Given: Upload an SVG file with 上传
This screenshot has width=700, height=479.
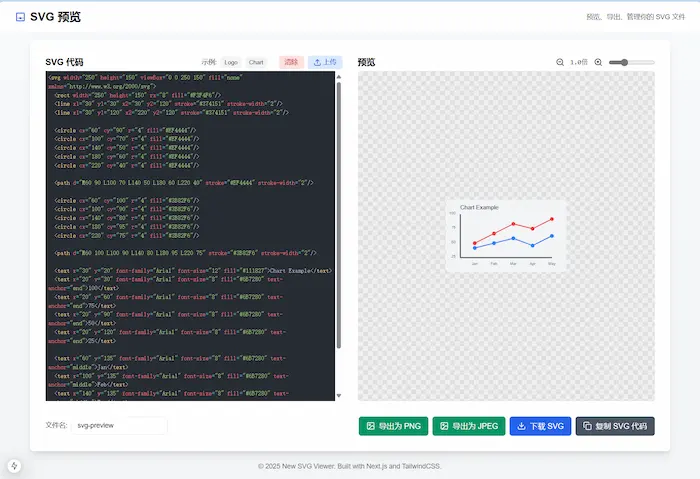Looking at the screenshot, I should tap(324, 62).
